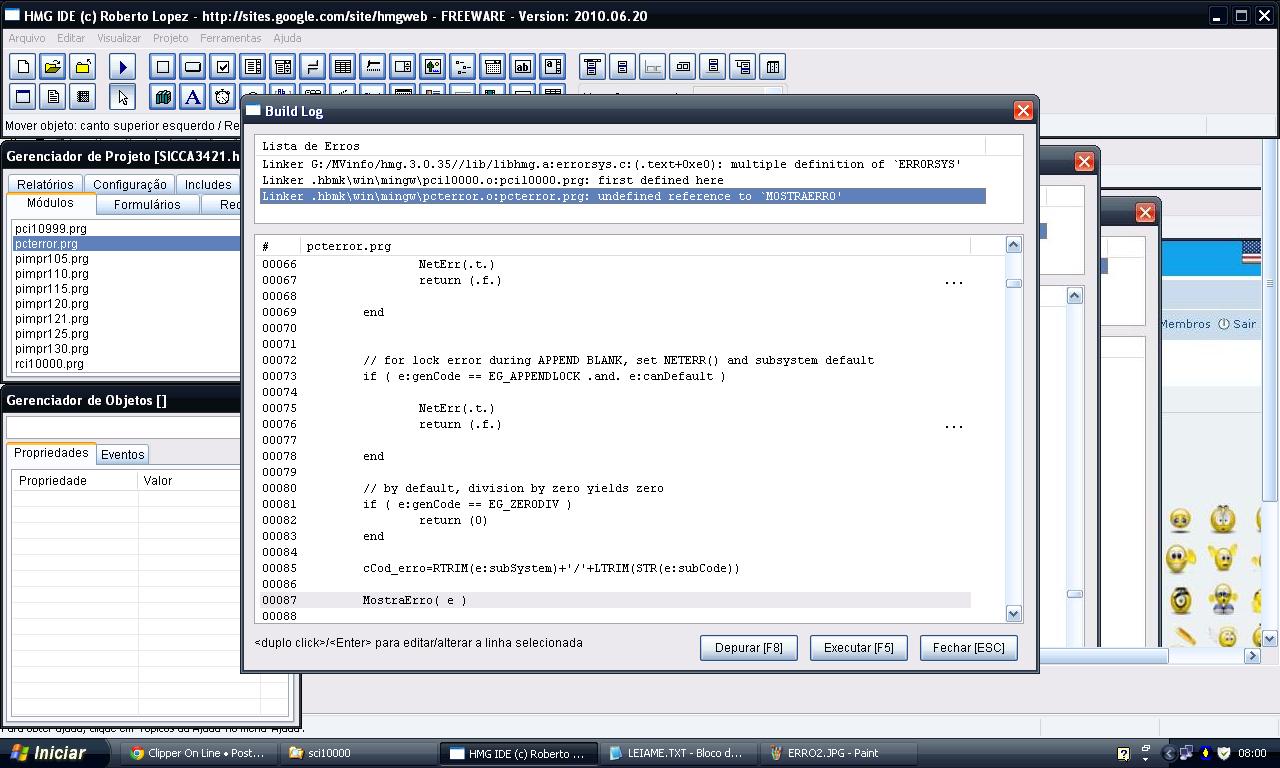Select the Label 'A' control tool
The width and height of the screenshot is (1280, 768).
point(193,97)
